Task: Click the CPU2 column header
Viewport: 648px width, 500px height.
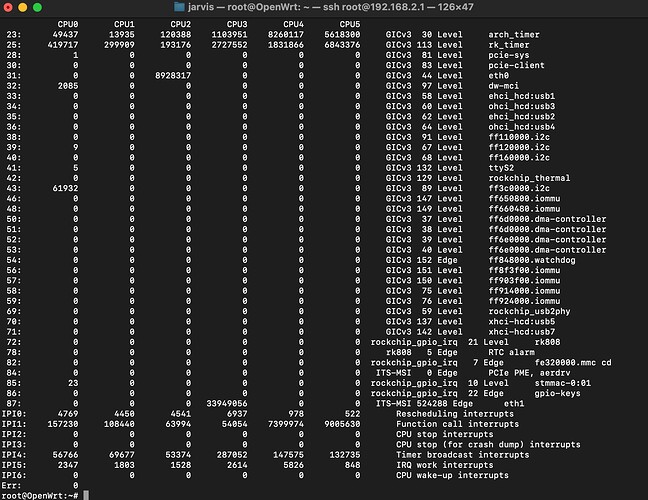Action: (x=181, y=24)
